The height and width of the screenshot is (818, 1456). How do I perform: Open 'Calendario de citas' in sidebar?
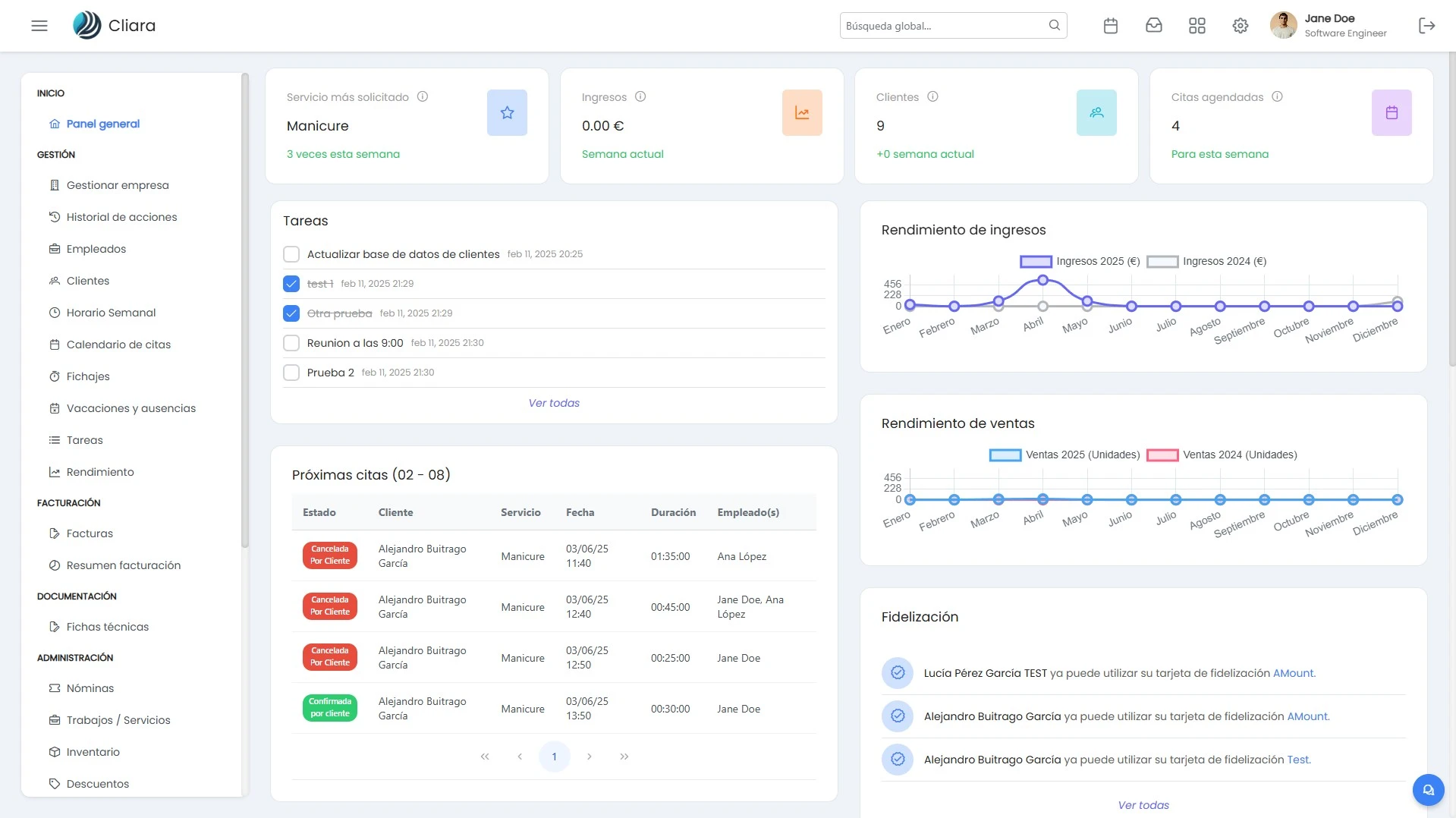pos(118,345)
